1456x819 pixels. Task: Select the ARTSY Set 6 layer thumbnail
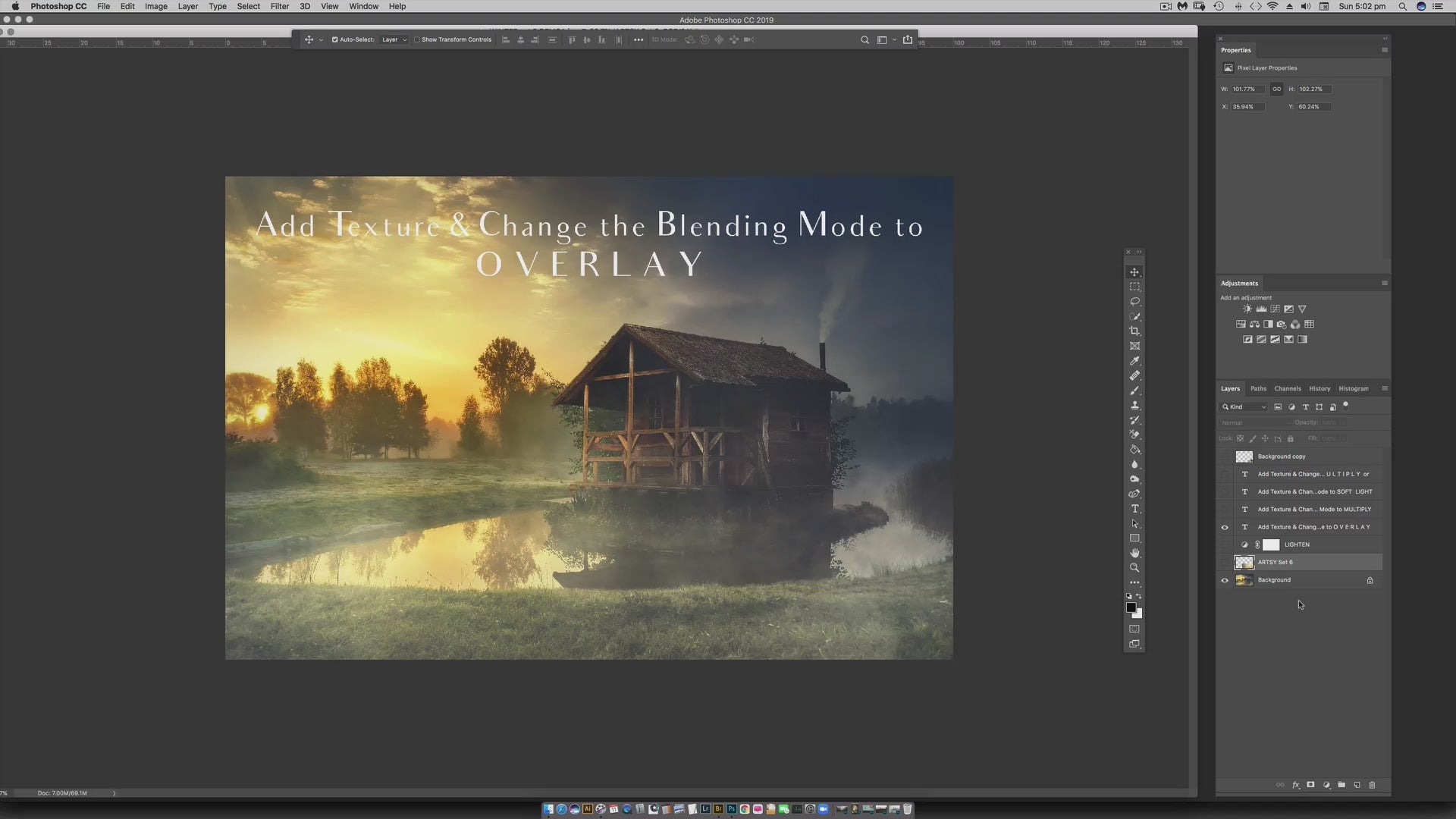pyautogui.click(x=1244, y=562)
